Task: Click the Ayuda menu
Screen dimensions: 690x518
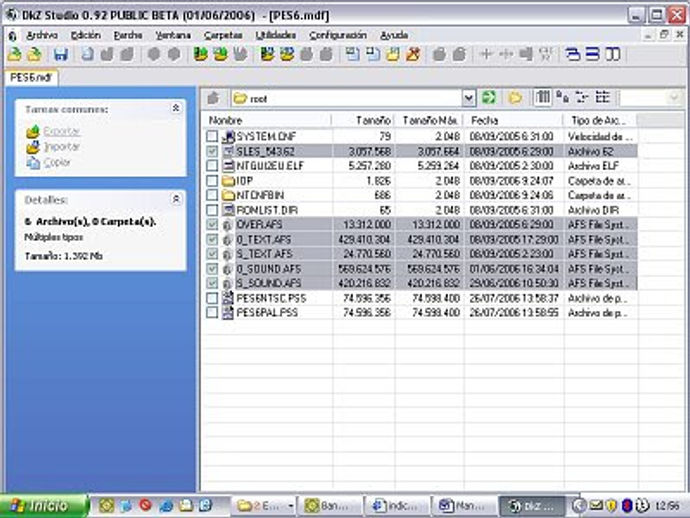Action: (394, 35)
